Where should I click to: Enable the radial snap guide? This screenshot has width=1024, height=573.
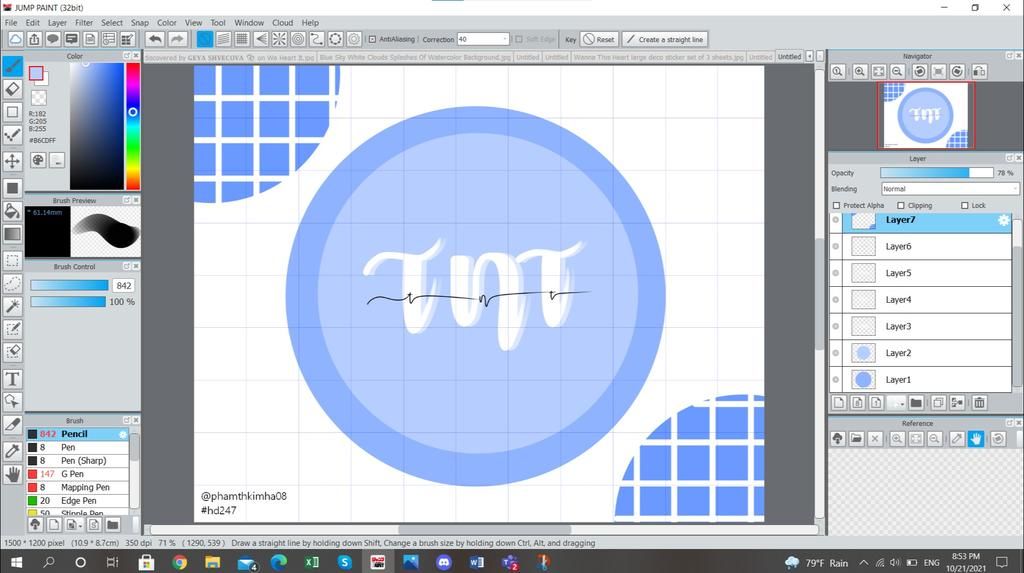[279, 39]
